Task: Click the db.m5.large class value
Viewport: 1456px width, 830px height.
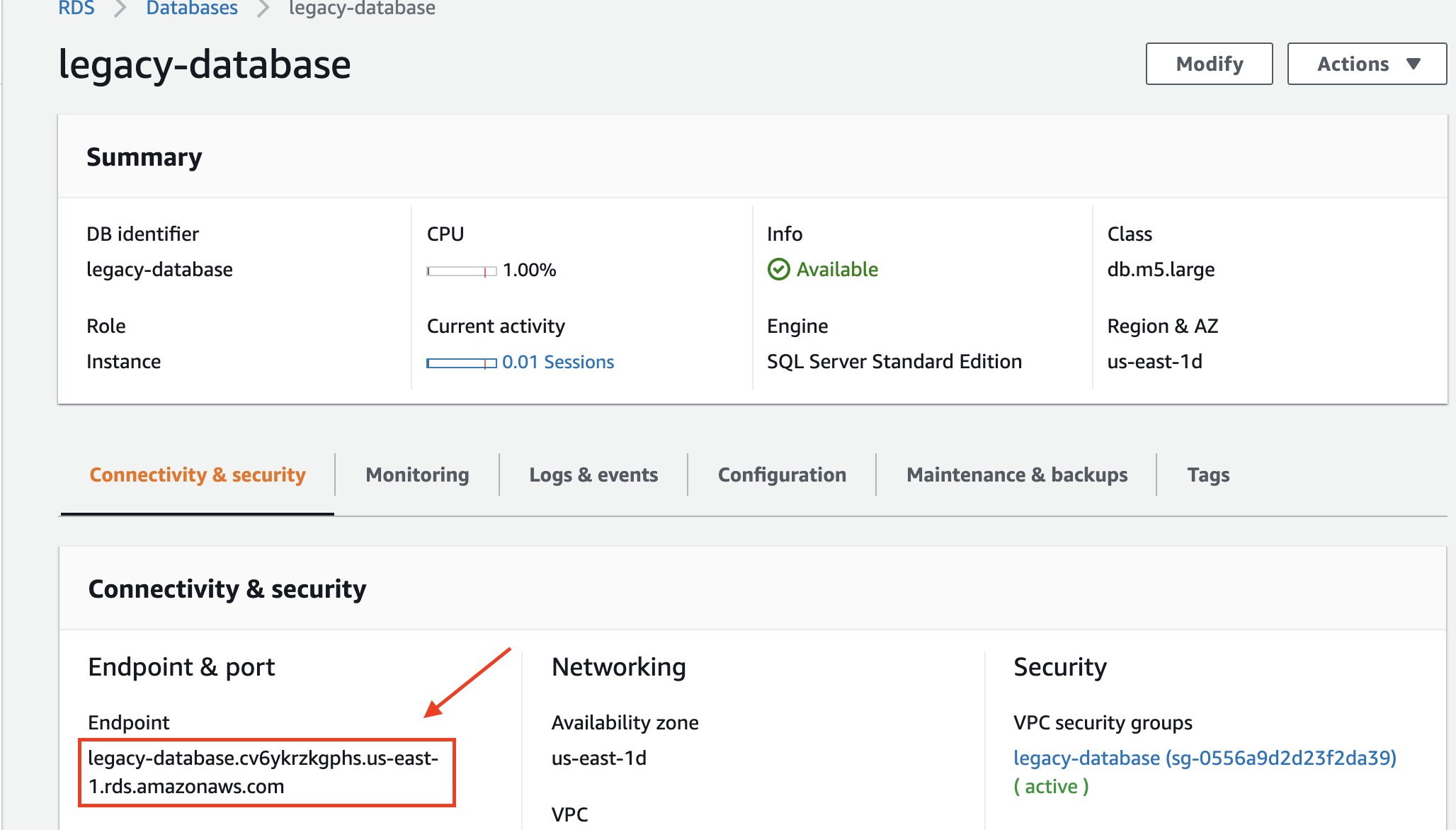Action: 1161,269
